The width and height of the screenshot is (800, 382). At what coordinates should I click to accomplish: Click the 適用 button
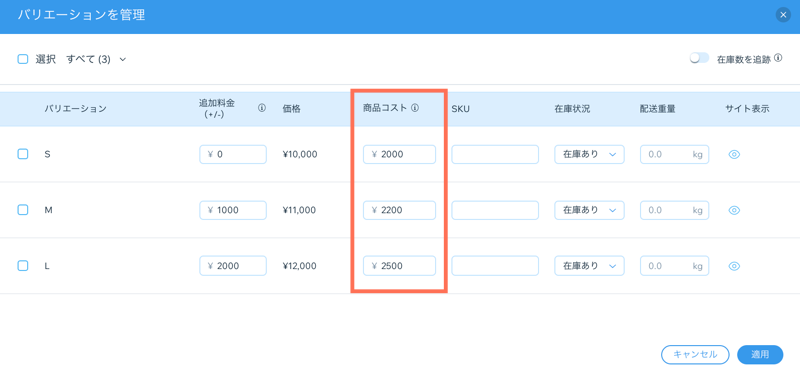click(x=760, y=354)
